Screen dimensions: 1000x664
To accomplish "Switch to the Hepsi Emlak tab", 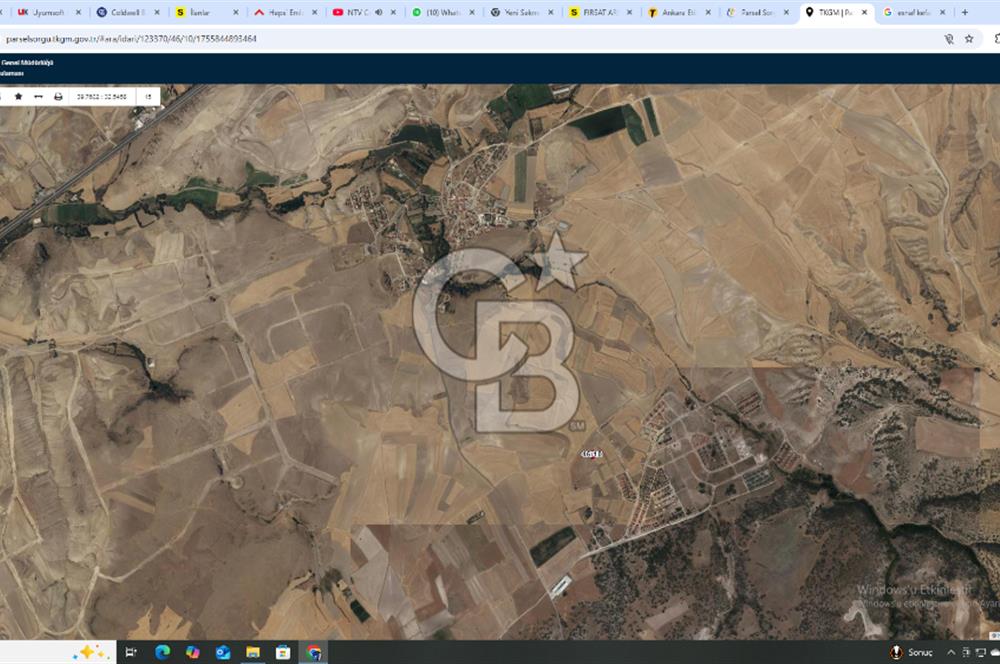I will point(284,12).
